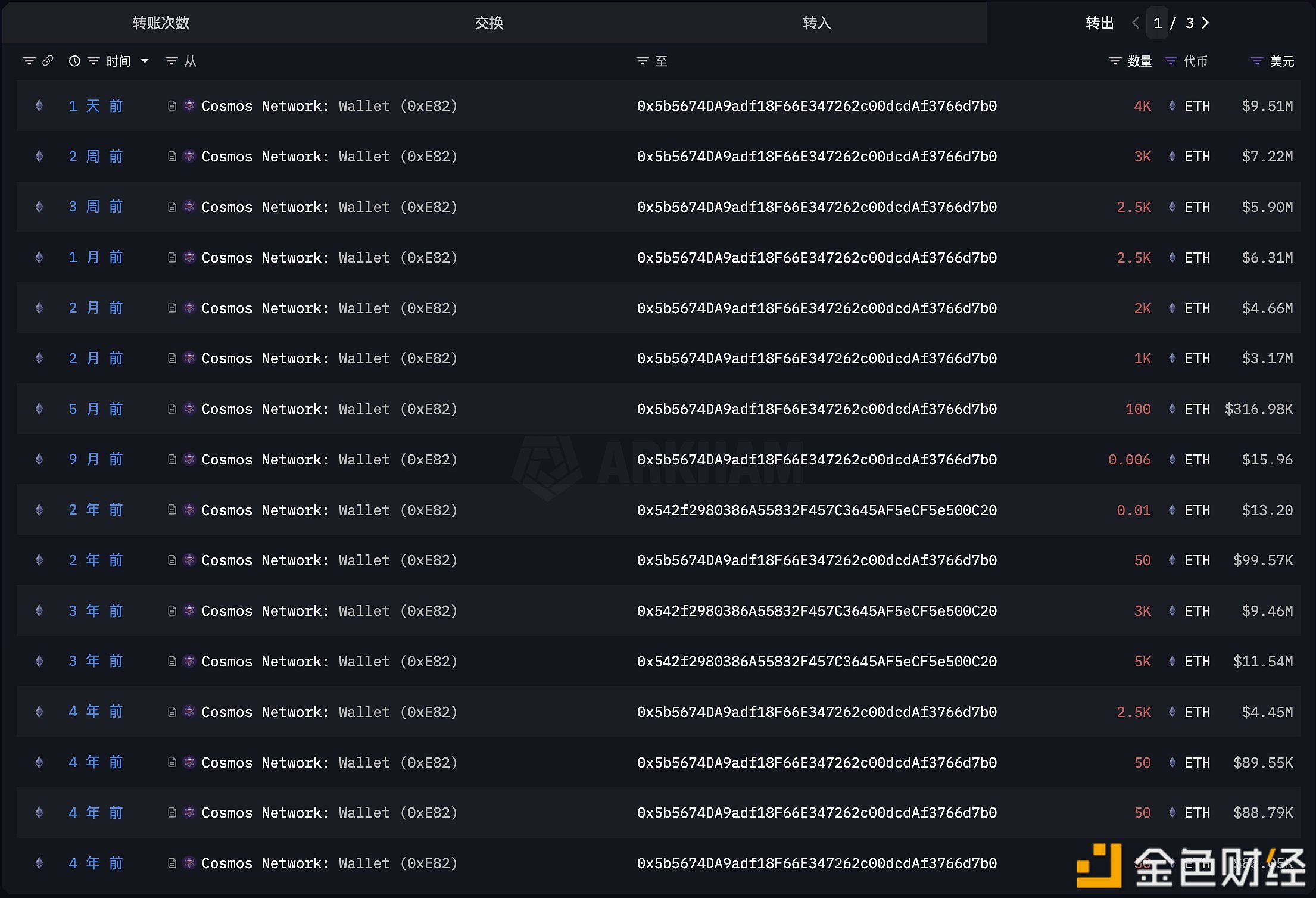Go to next page of transfers

click(1205, 23)
